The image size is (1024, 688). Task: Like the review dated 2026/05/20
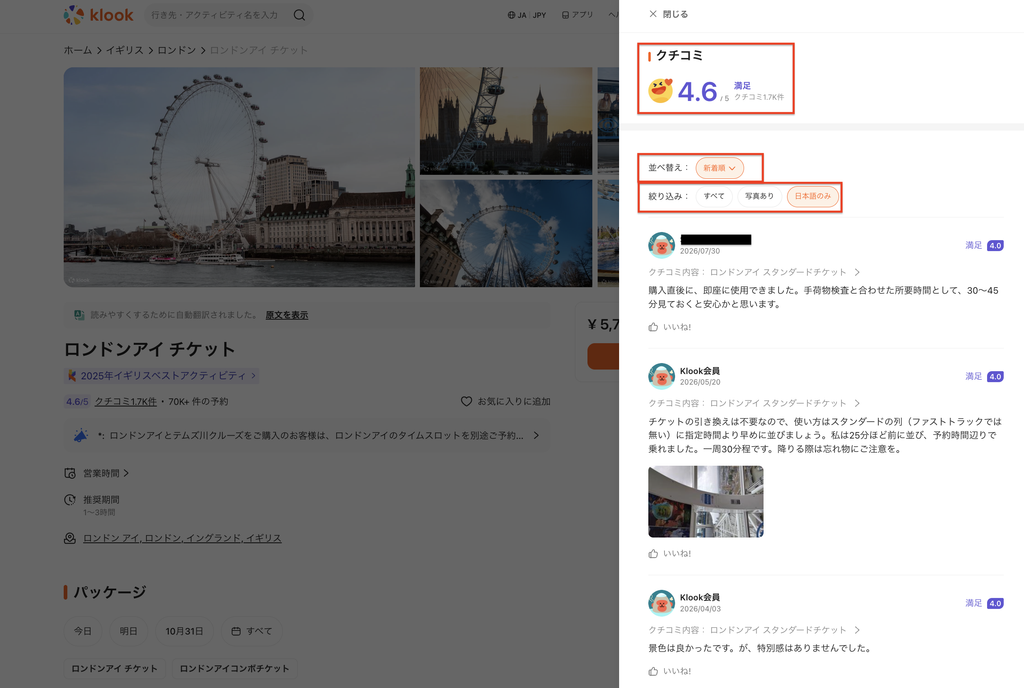pyautogui.click(x=670, y=554)
